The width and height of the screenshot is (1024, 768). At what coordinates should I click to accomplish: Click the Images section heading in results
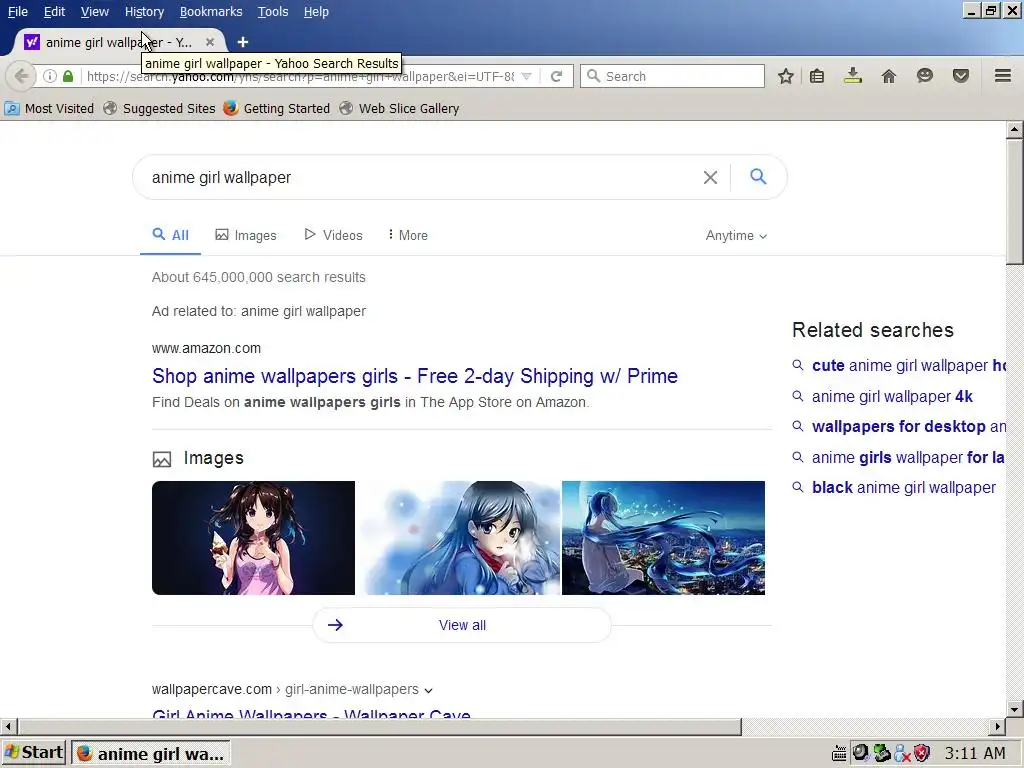(213, 458)
